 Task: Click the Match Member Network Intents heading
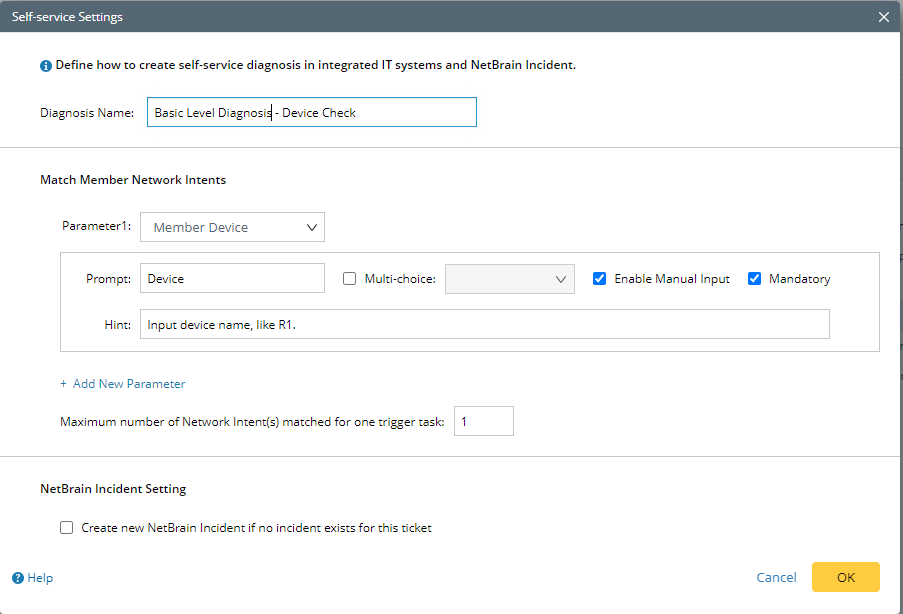tap(133, 180)
